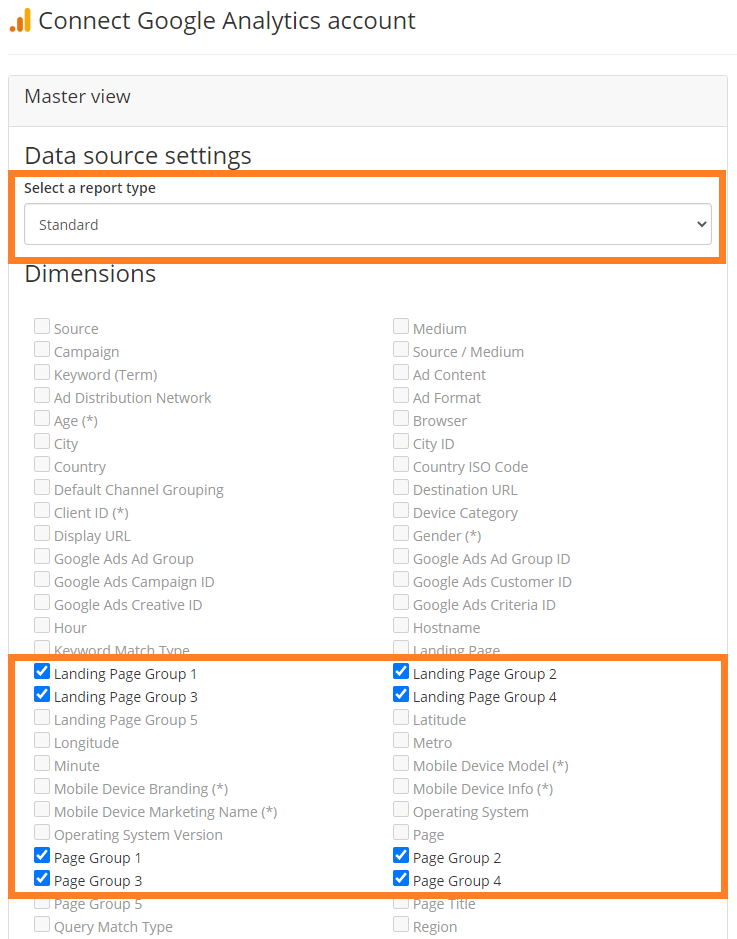This screenshot has height=939, width=737.
Task: Disable Landing Page Group 3 checkbox
Action: coord(42,694)
